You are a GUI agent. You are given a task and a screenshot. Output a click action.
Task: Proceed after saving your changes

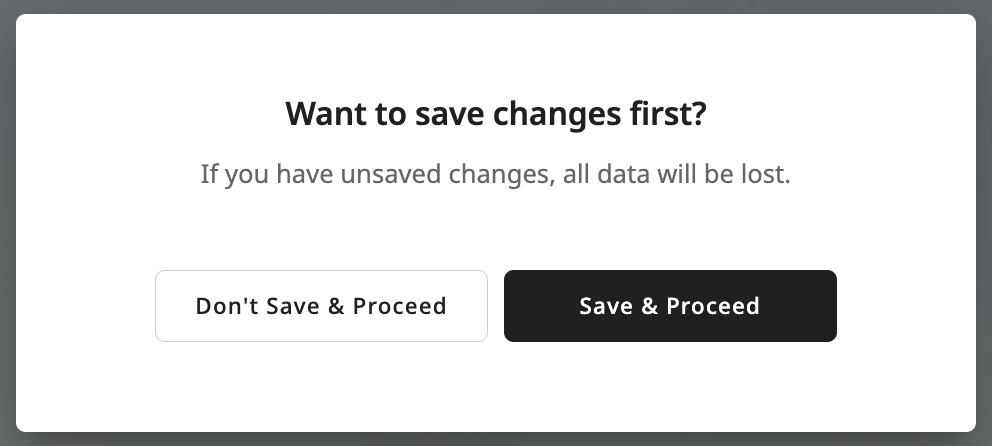tap(669, 306)
